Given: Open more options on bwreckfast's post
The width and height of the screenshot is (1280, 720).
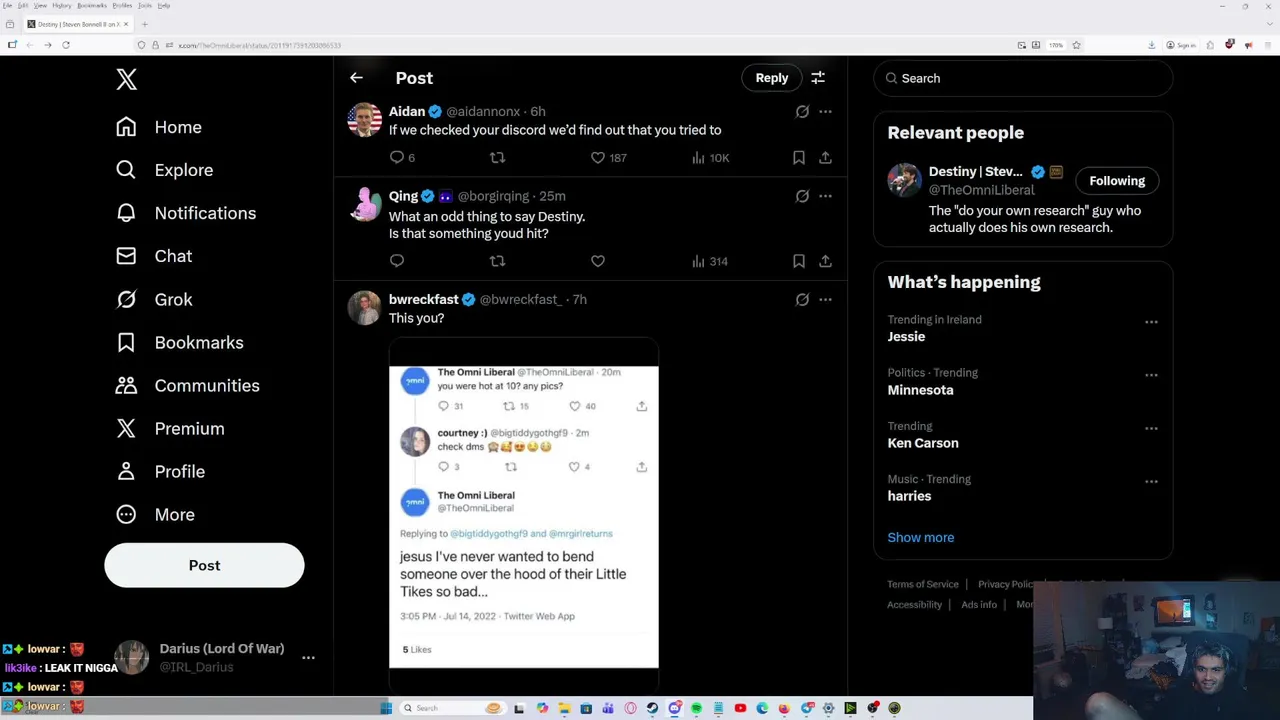Looking at the screenshot, I should 825,299.
